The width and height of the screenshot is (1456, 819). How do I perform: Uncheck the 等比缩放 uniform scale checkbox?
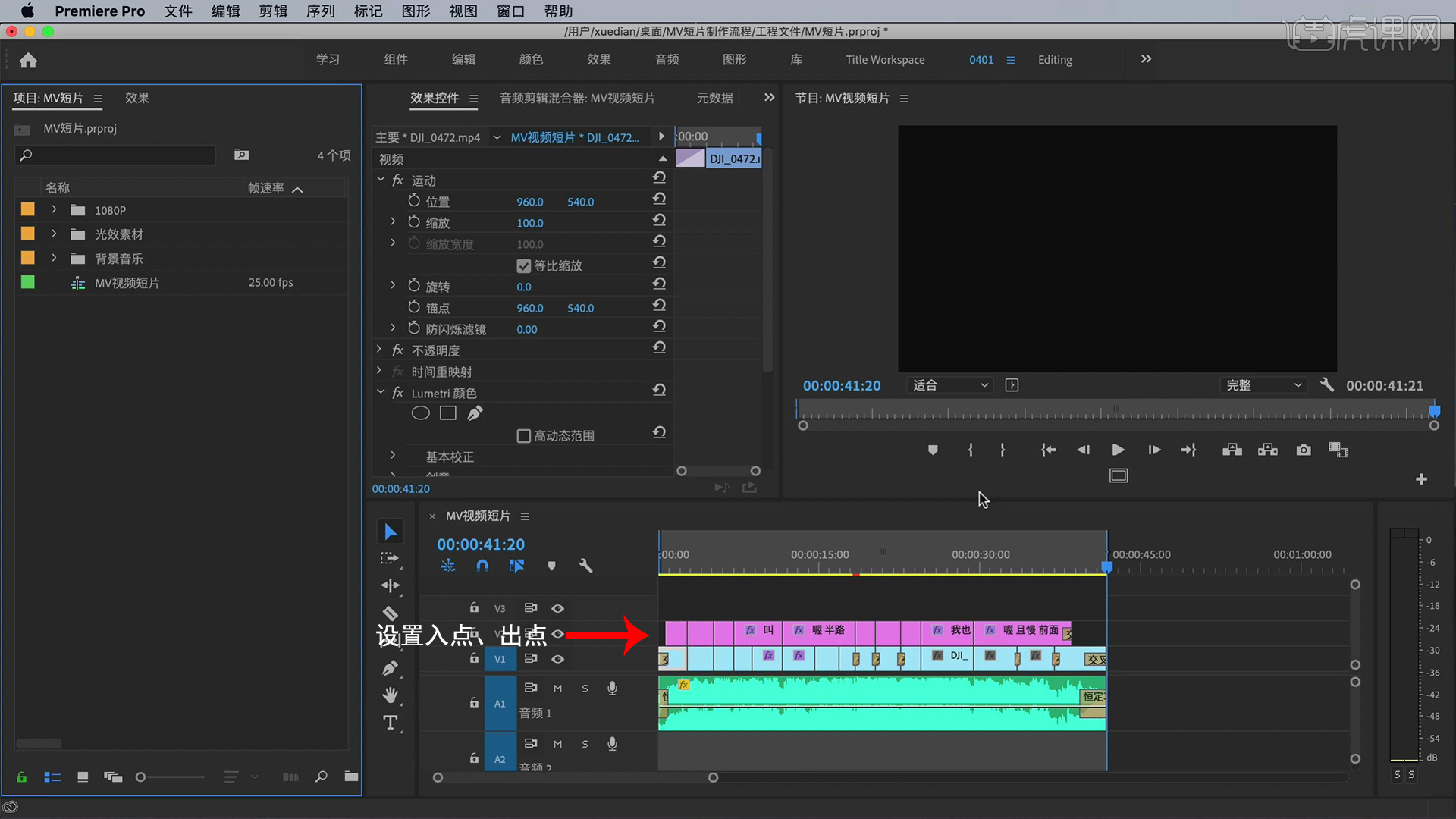(523, 266)
